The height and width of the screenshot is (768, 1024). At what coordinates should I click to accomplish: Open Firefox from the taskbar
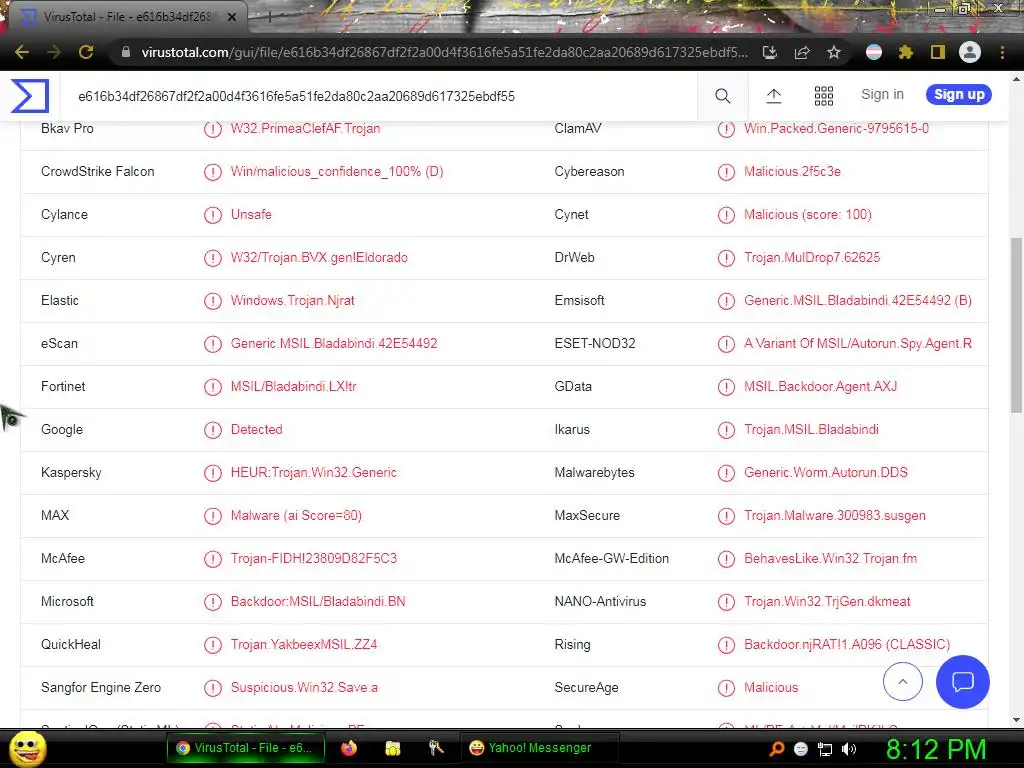tap(349, 748)
